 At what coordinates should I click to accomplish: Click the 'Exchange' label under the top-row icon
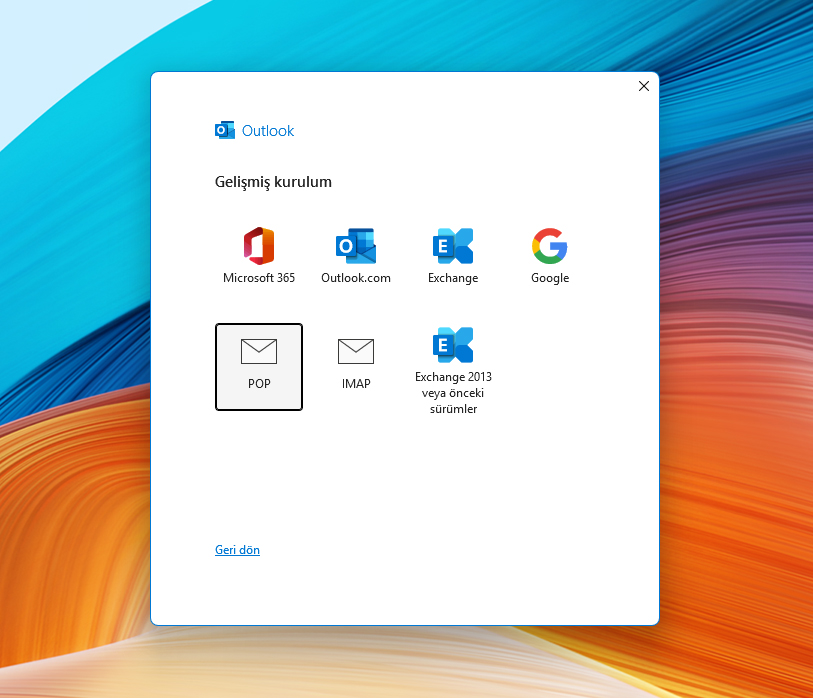pyautogui.click(x=453, y=278)
